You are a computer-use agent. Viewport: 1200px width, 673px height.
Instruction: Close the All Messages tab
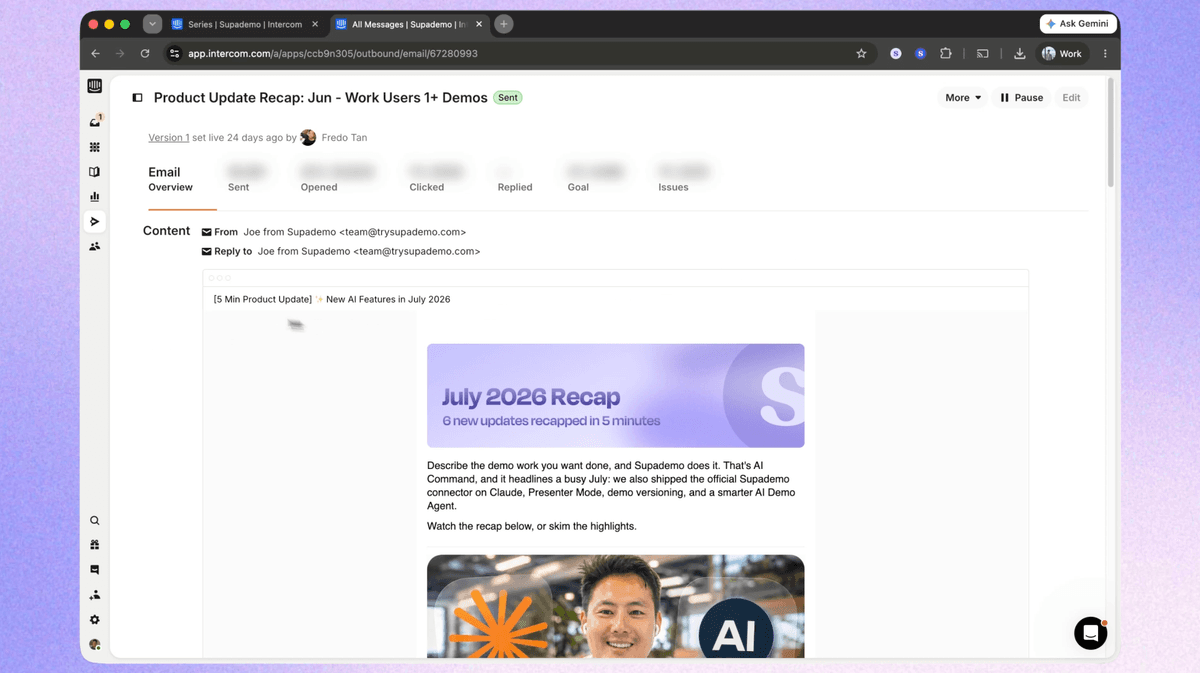pyautogui.click(x=478, y=24)
